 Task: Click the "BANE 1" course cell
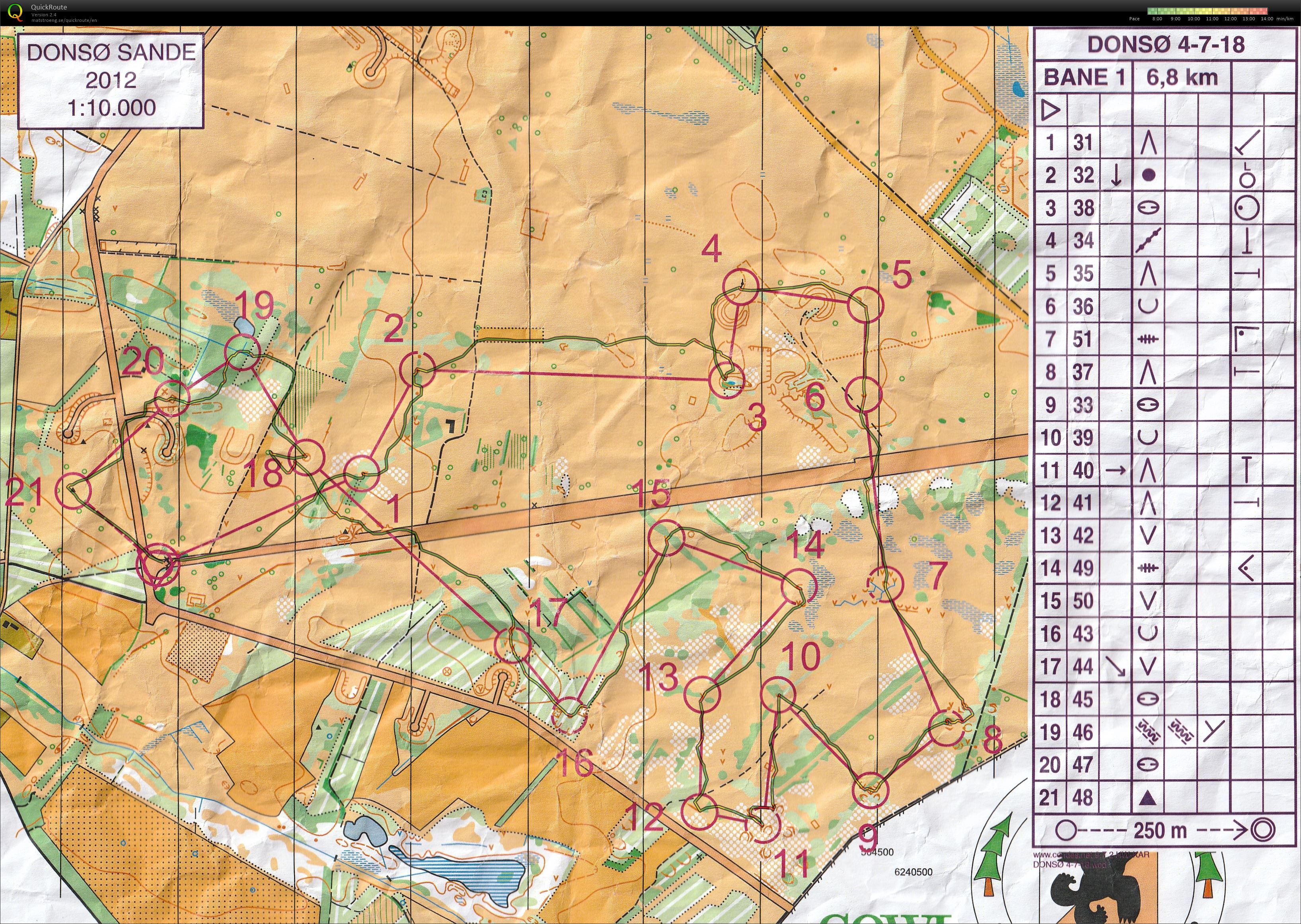coord(1084,78)
